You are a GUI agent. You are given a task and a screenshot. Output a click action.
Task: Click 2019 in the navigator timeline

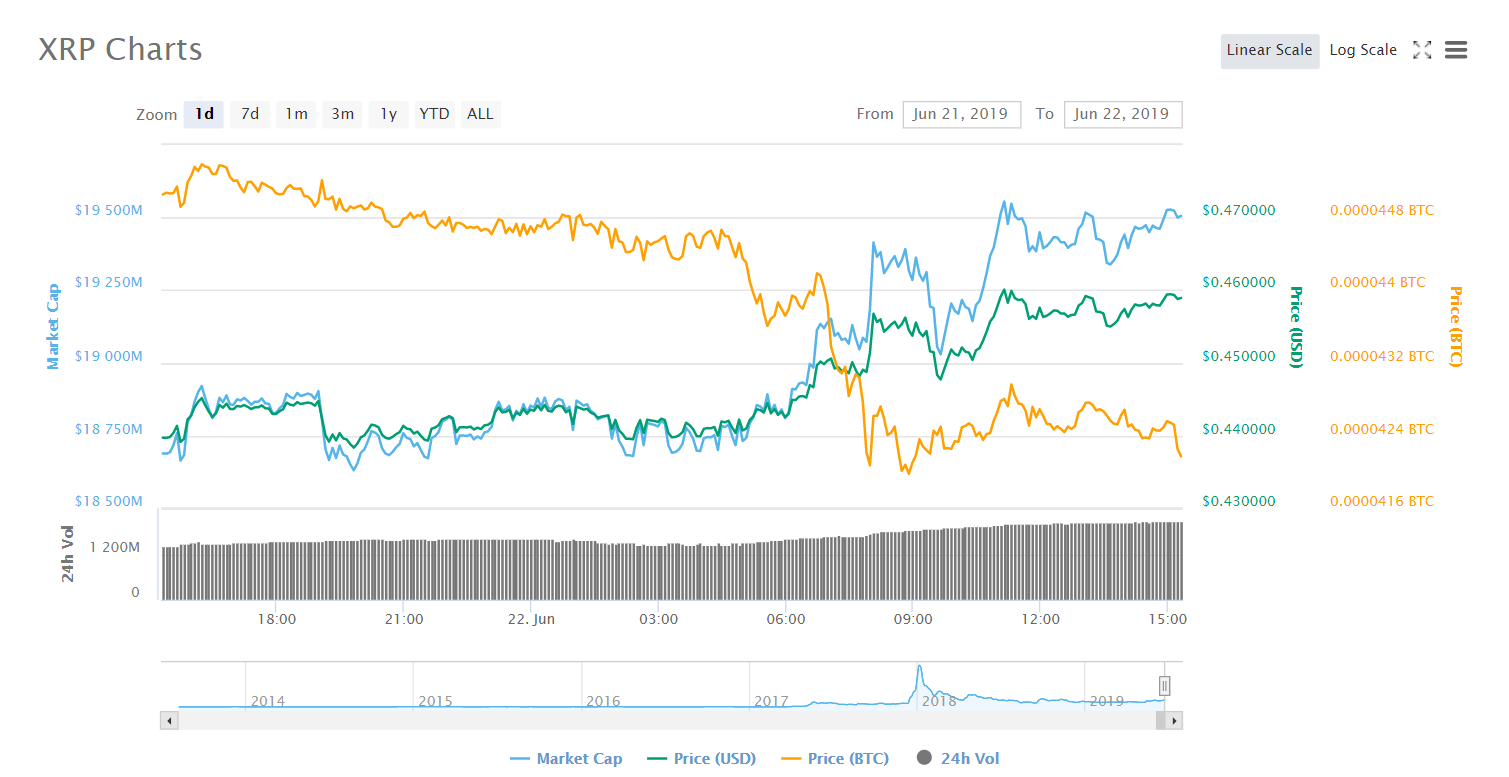pos(1107,701)
